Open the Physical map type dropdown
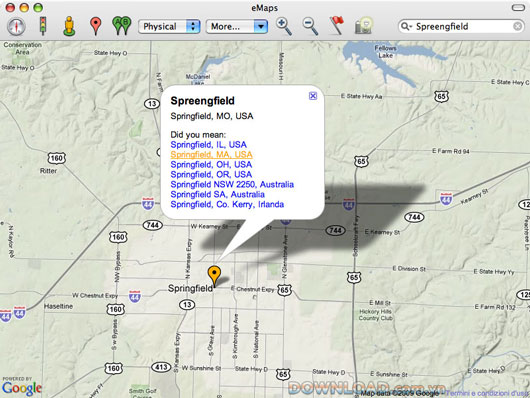The image size is (530, 398). pos(169,26)
